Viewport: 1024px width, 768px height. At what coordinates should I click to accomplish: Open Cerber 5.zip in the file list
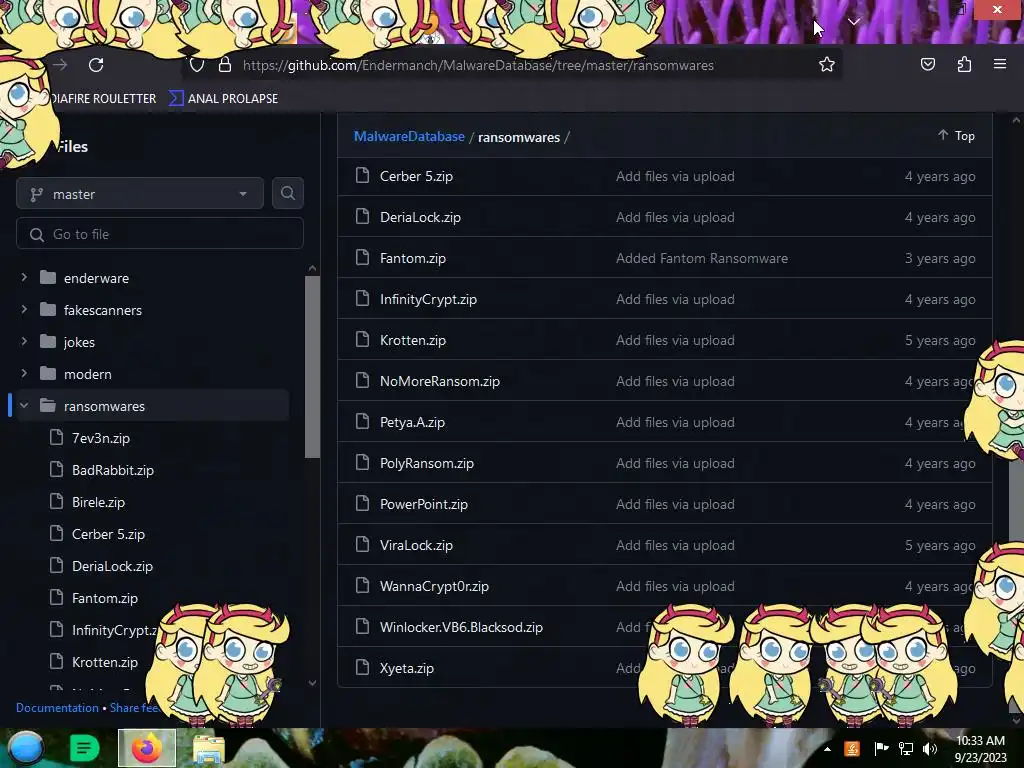click(x=416, y=176)
